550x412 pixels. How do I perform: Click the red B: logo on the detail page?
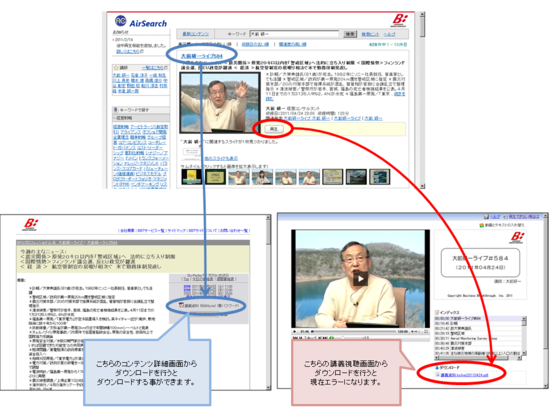(31, 224)
